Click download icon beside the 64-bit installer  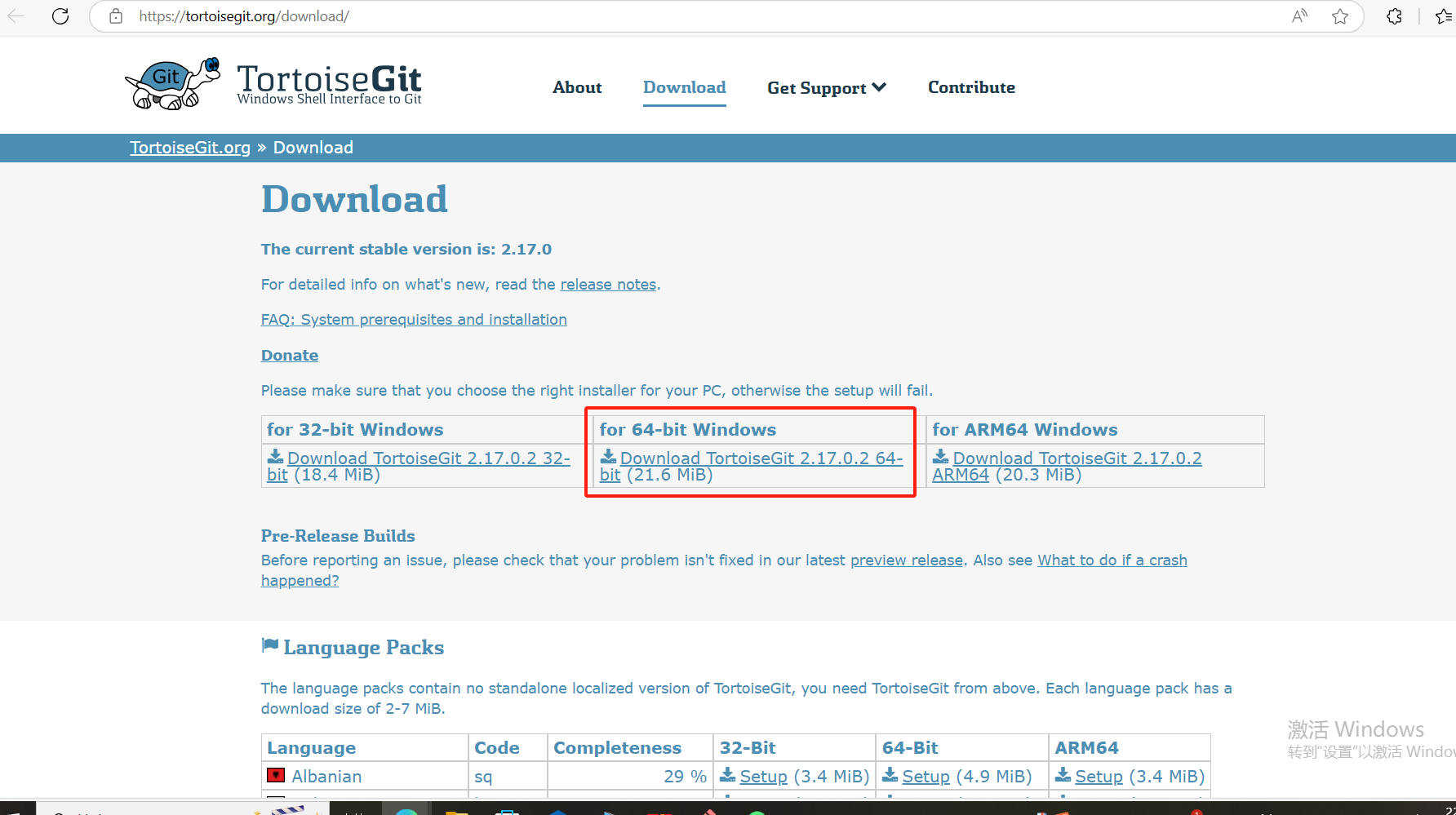[608, 456]
